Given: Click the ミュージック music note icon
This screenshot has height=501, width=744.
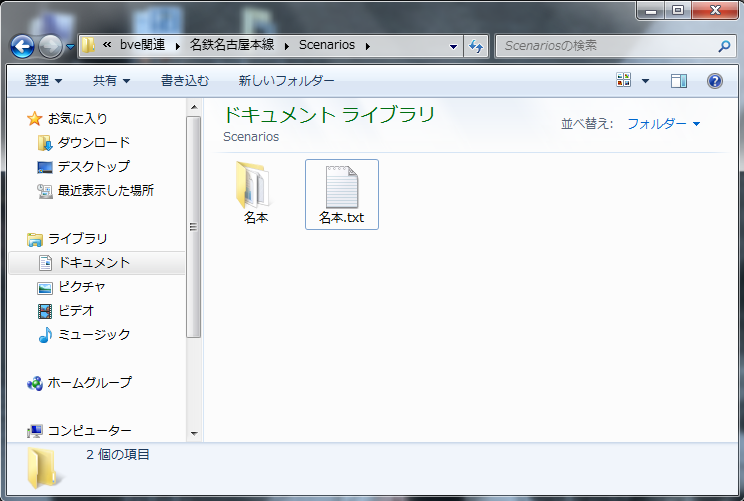Looking at the screenshot, I should (x=45, y=335).
